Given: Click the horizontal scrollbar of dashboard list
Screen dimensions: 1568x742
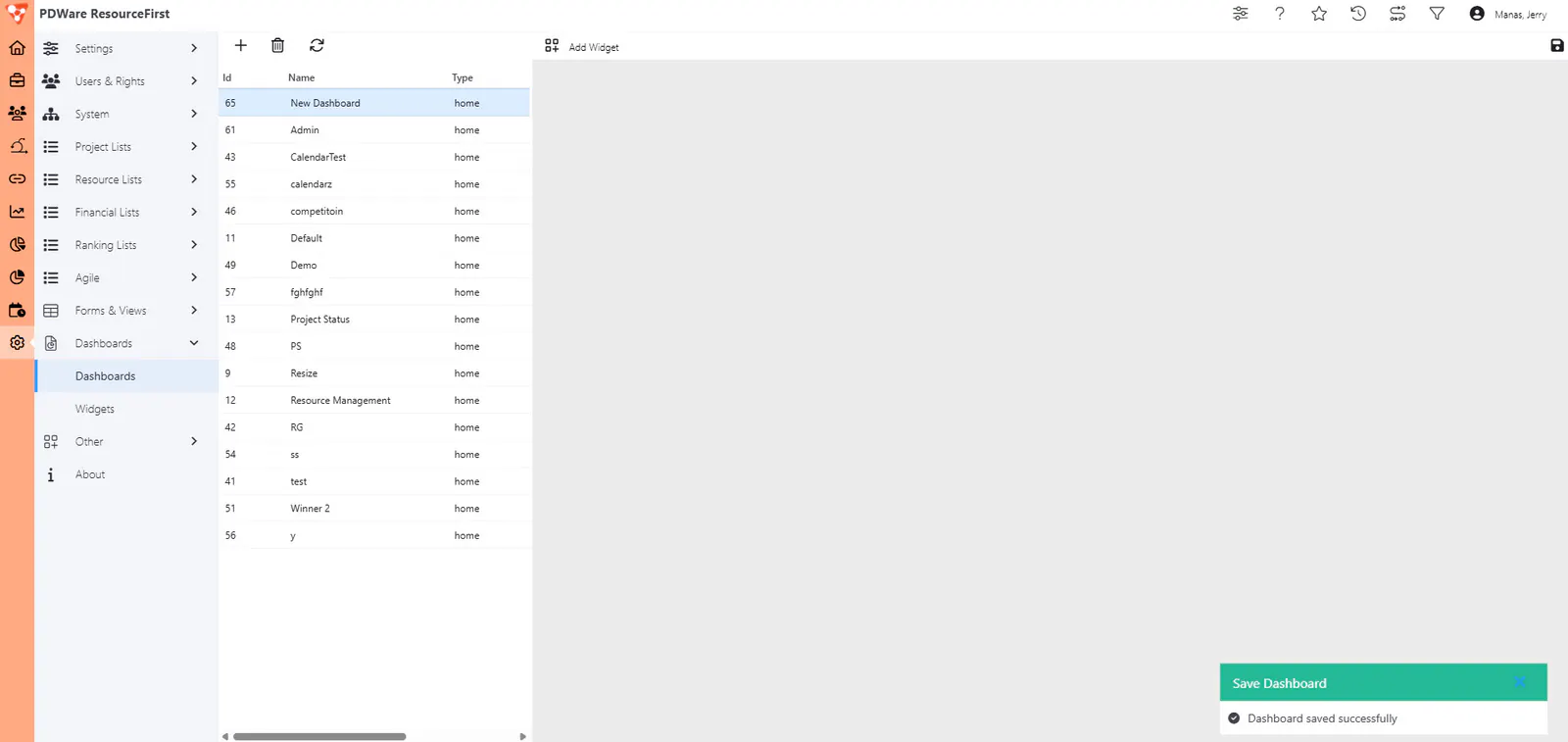Looking at the screenshot, I should pyautogui.click(x=319, y=736).
